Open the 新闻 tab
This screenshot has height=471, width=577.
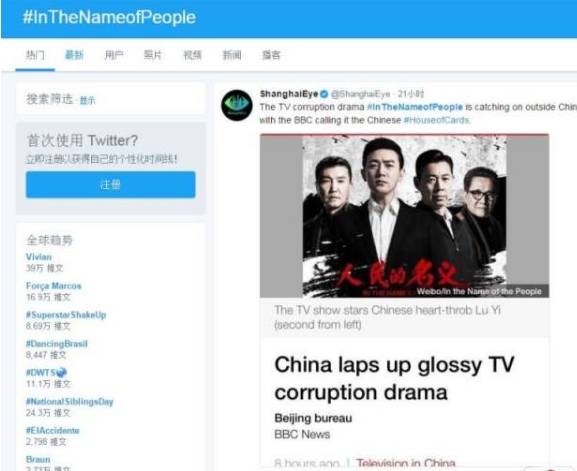(232, 55)
